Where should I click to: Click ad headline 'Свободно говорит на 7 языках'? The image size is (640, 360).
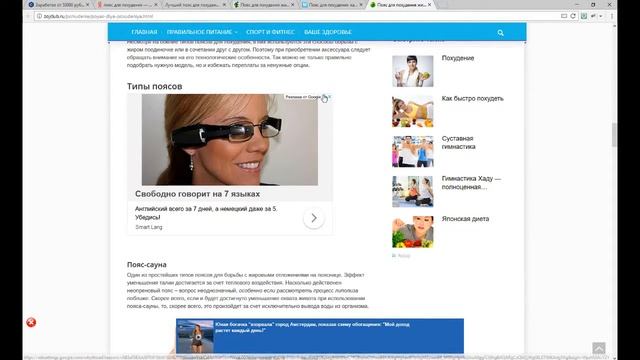click(x=197, y=194)
